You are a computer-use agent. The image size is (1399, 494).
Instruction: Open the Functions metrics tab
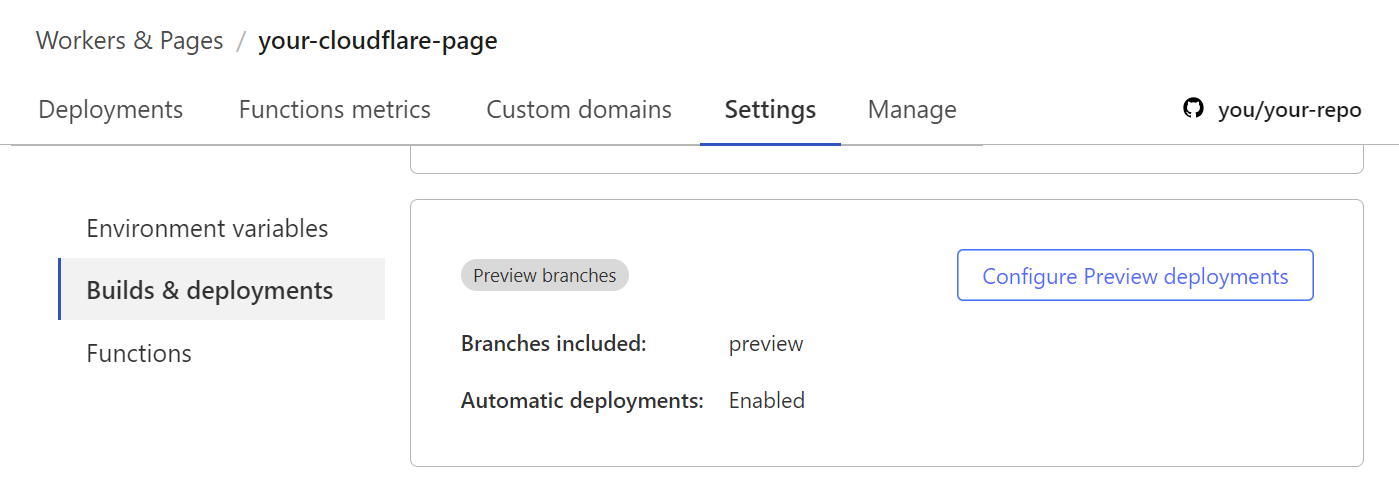(x=334, y=109)
